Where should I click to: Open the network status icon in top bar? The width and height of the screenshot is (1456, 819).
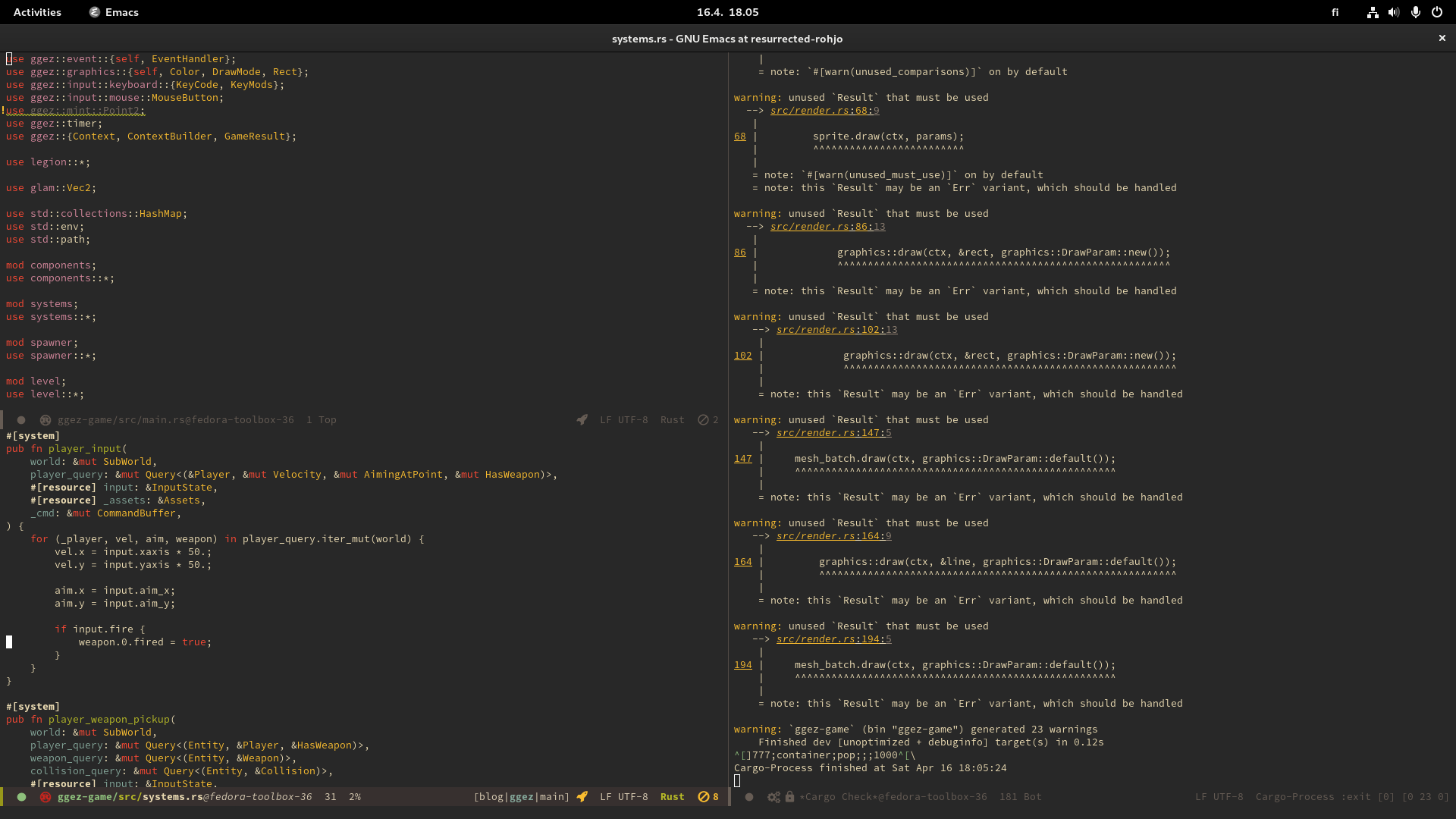click(x=1373, y=12)
